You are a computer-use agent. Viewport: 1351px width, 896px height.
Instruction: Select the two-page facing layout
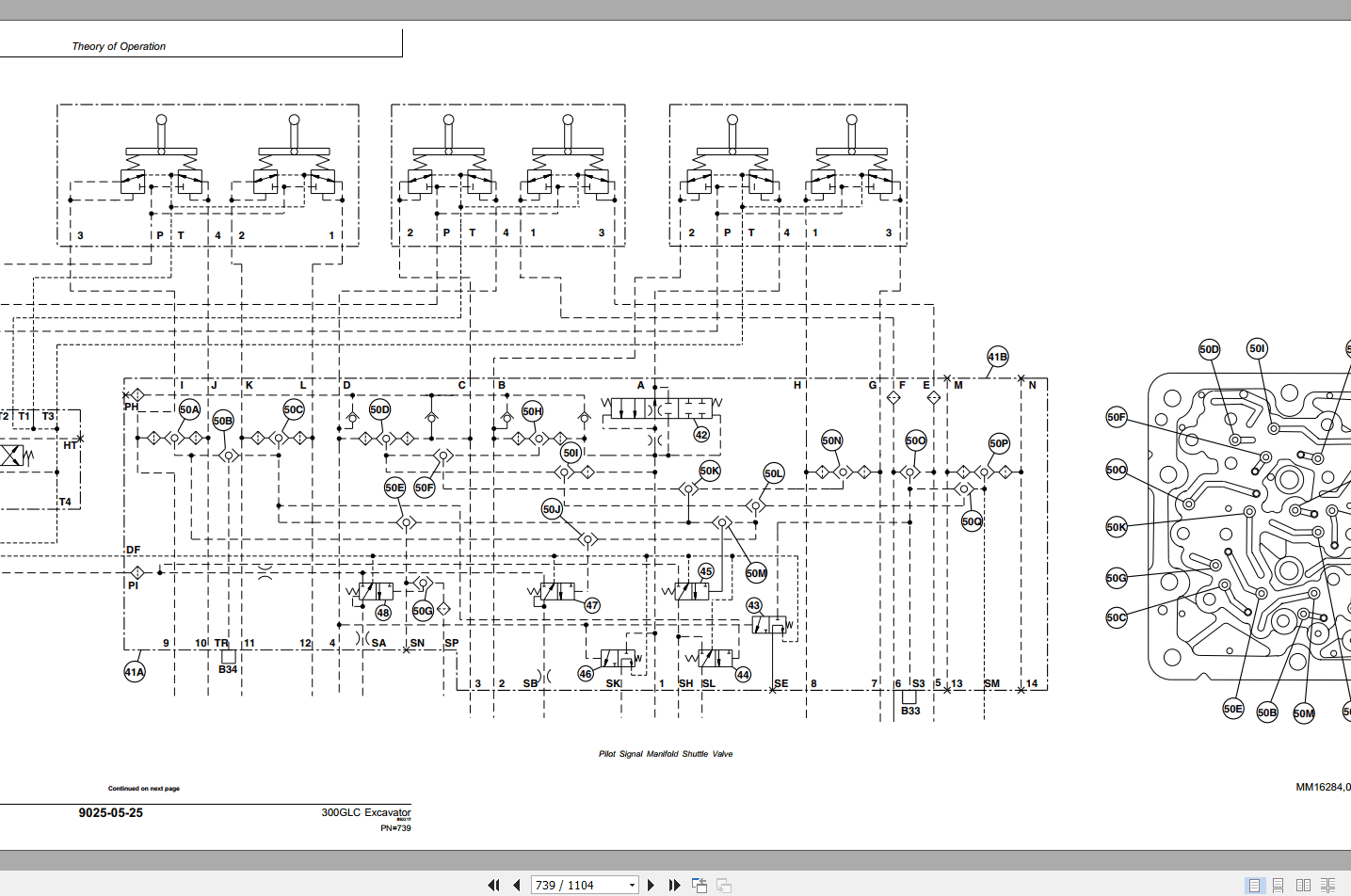click(x=1303, y=885)
